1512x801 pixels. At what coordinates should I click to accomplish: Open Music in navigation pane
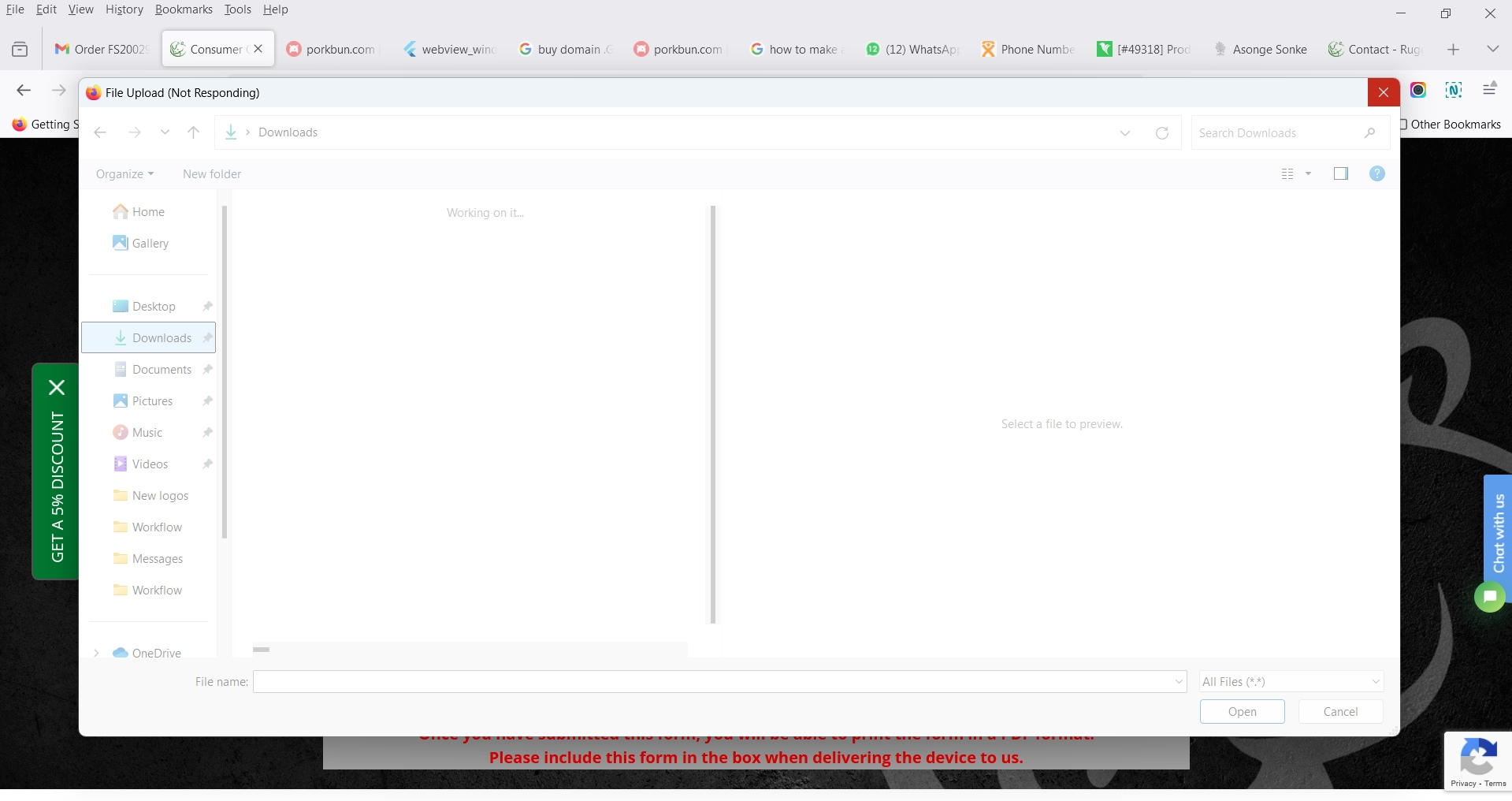click(x=148, y=433)
